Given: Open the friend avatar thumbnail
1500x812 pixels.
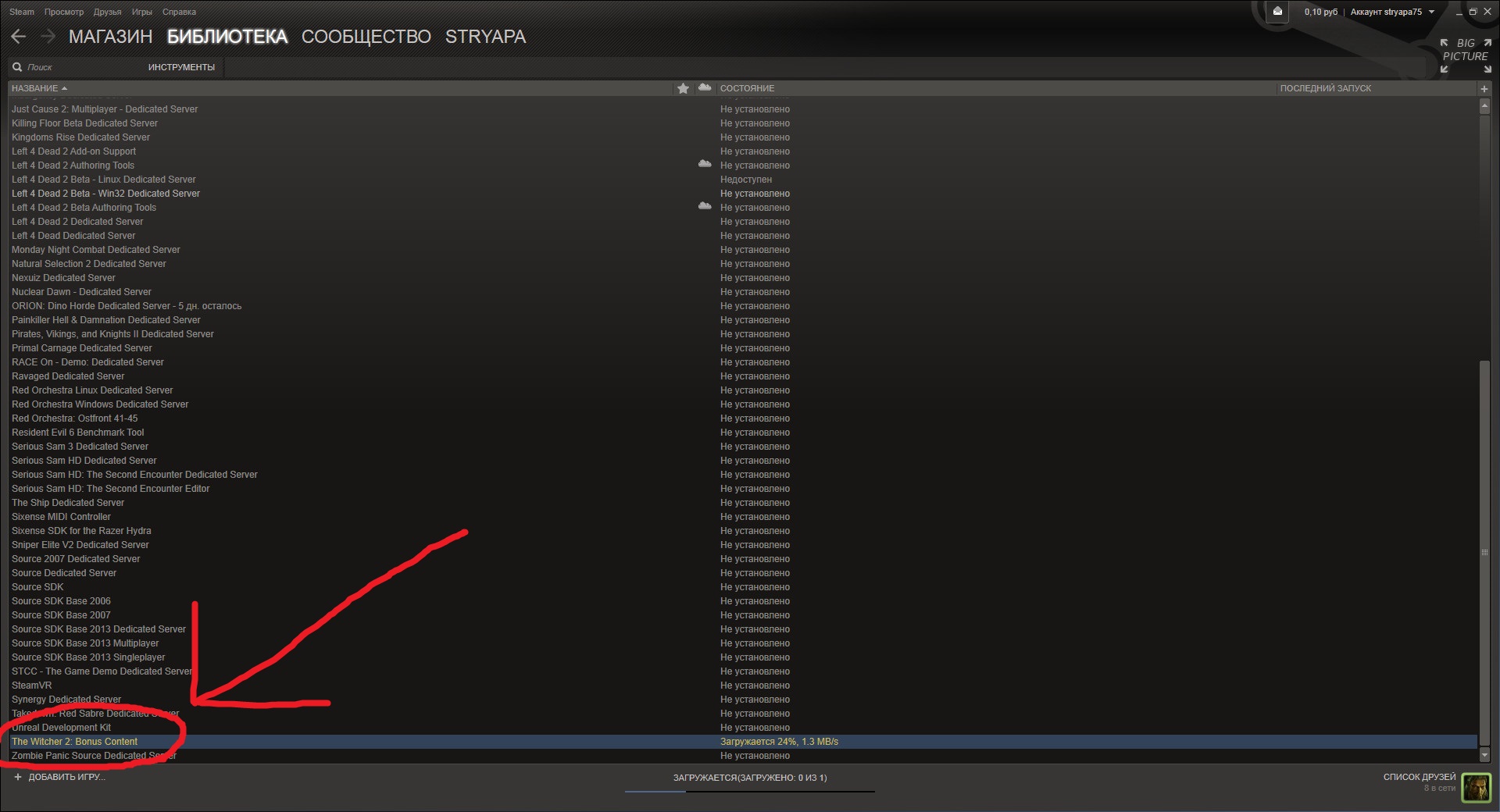Looking at the screenshot, I should pyautogui.click(x=1476, y=787).
